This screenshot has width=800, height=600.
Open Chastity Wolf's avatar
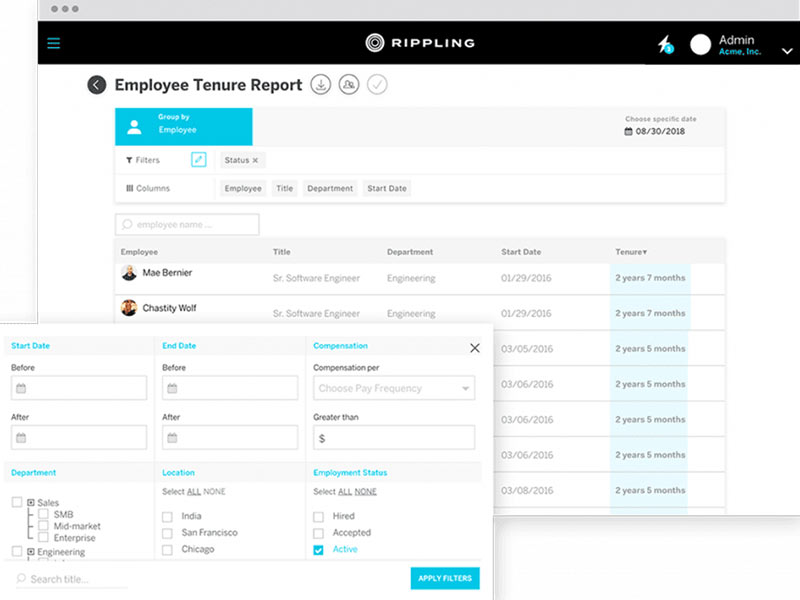pos(129,308)
